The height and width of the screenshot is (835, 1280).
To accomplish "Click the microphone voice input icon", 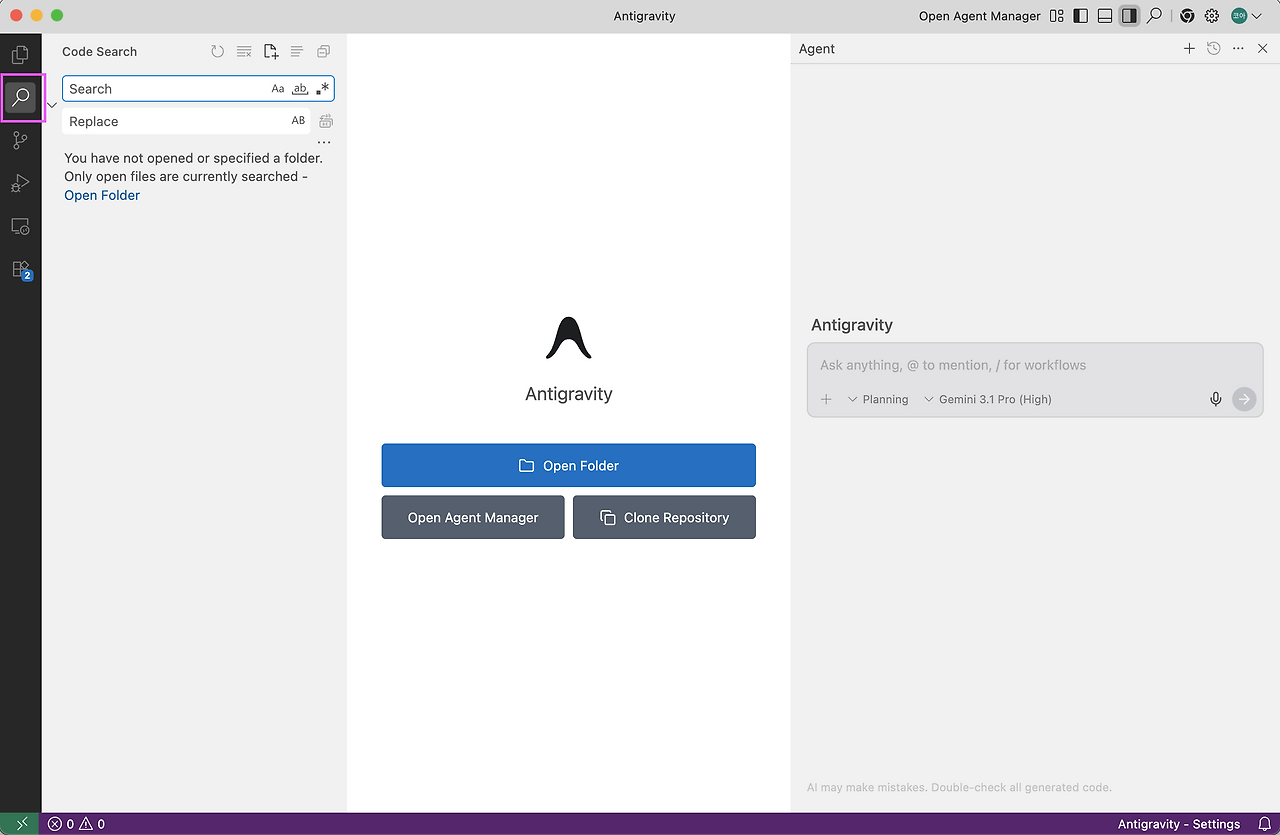I will pyautogui.click(x=1216, y=399).
